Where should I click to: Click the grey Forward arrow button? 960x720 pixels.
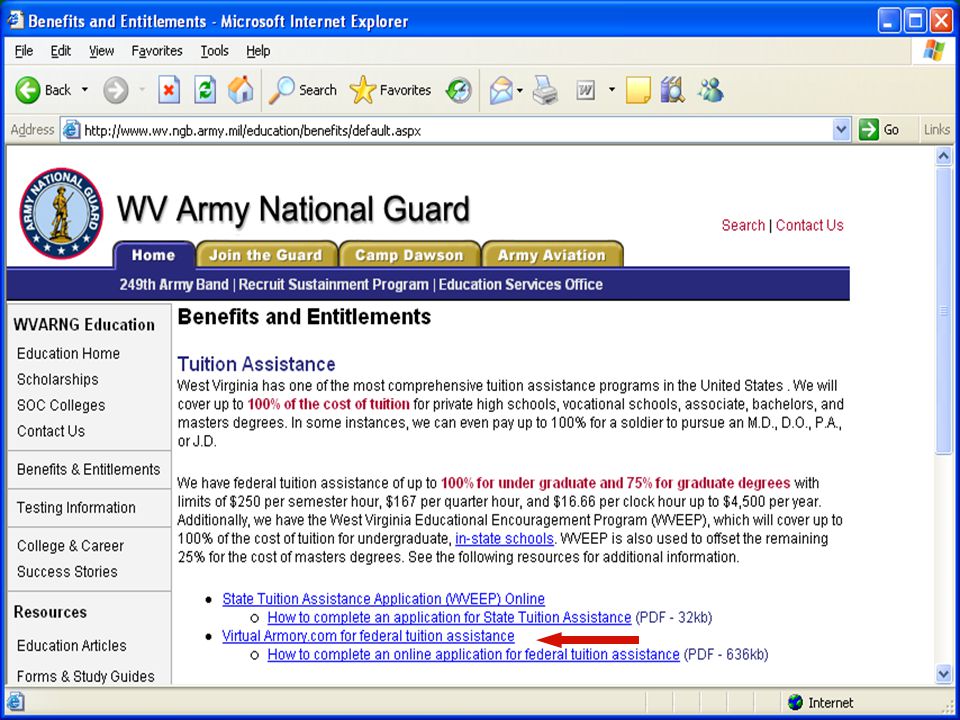(x=115, y=91)
